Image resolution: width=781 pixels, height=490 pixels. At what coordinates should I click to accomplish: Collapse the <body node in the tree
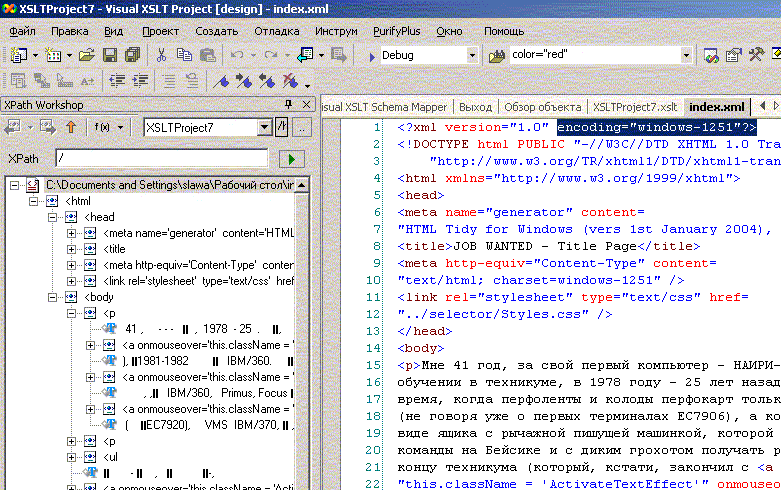[52, 297]
